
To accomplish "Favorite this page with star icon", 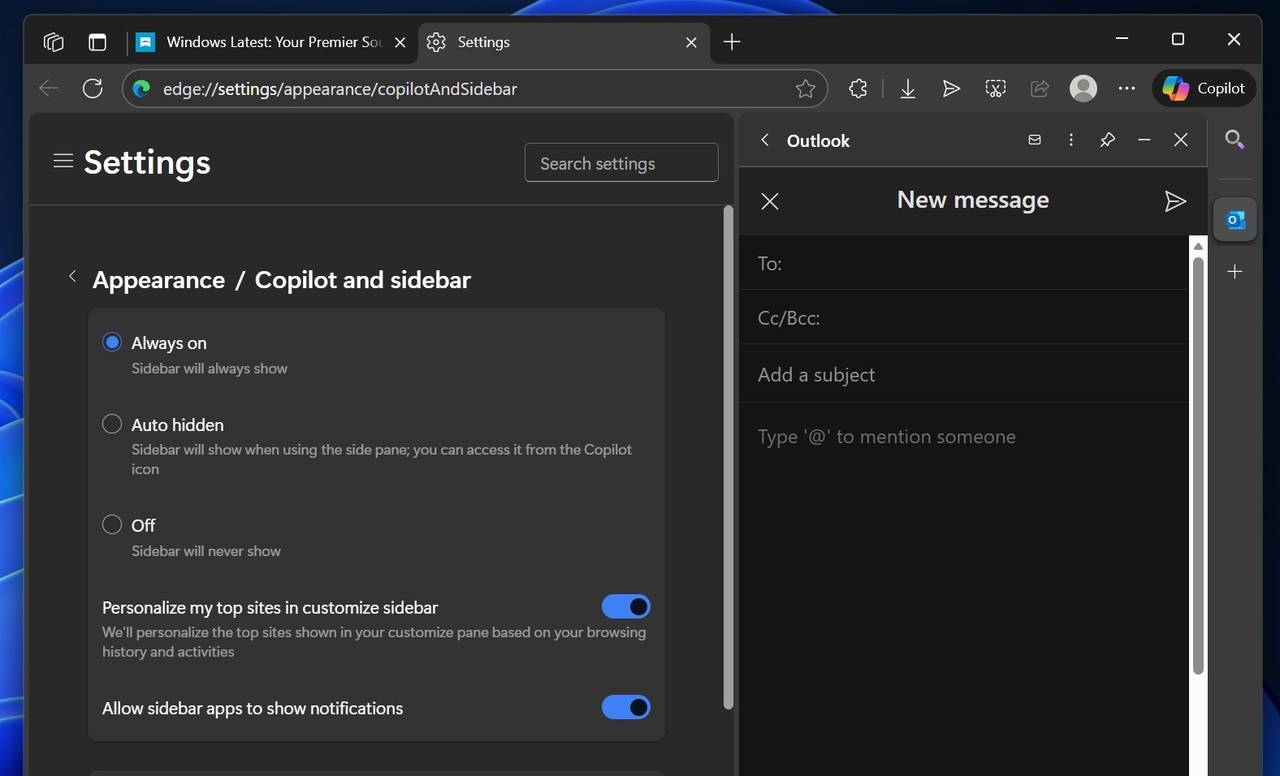I will click(x=805, y=89).
